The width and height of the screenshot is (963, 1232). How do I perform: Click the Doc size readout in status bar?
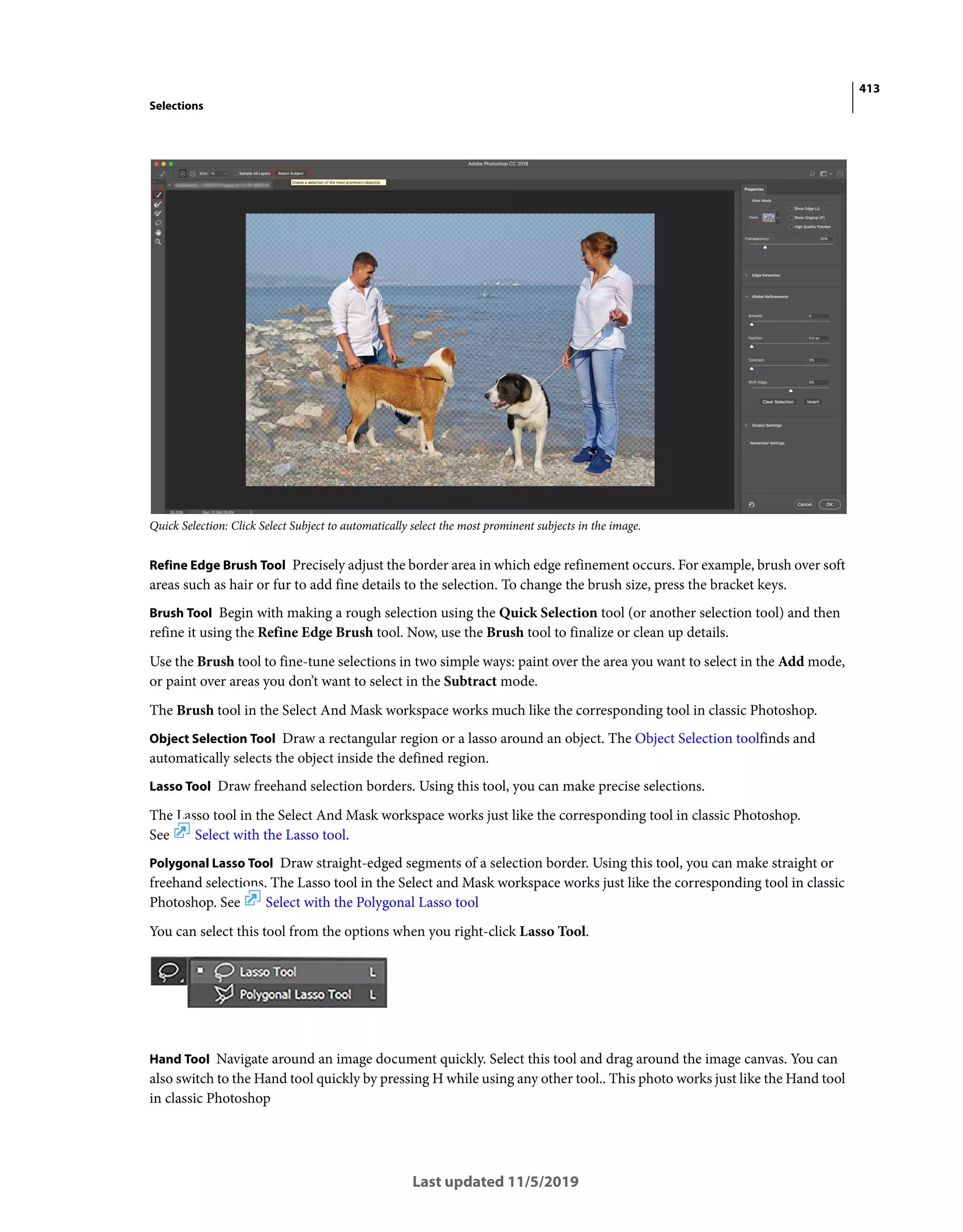pos(218,512)
